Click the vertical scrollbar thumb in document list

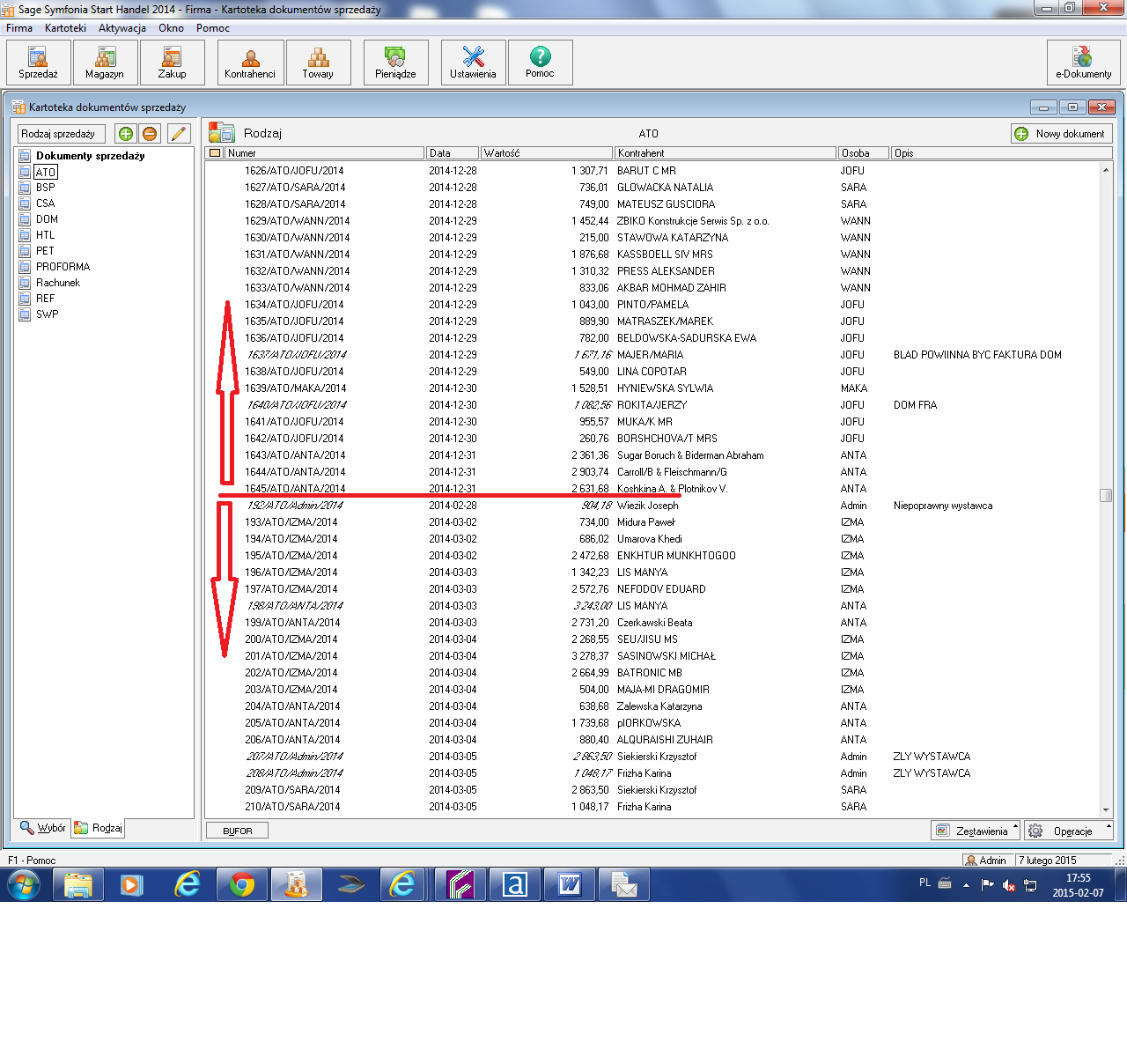click(x=1106, y=495)
